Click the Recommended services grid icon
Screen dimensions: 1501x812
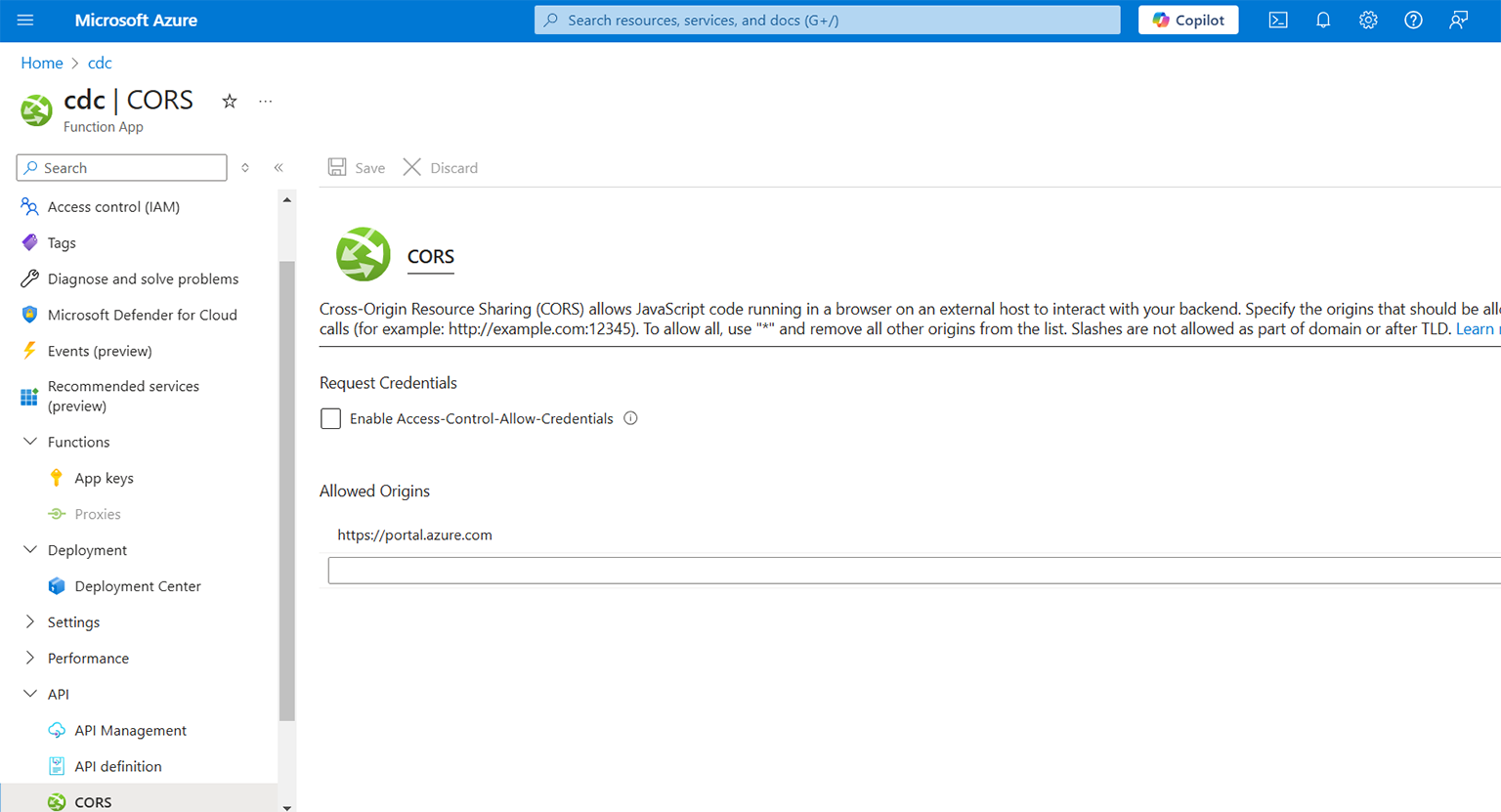click(29, 397)
